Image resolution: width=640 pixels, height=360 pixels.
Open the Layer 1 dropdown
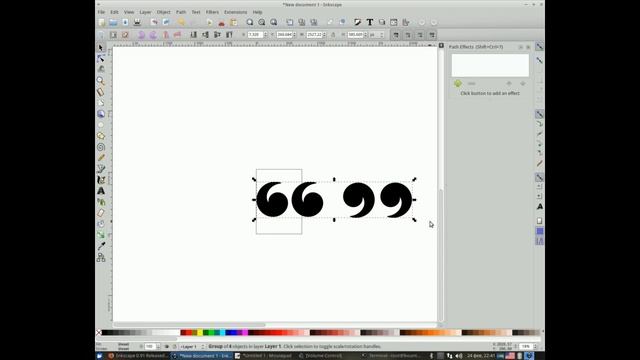(x=193, y=347)
